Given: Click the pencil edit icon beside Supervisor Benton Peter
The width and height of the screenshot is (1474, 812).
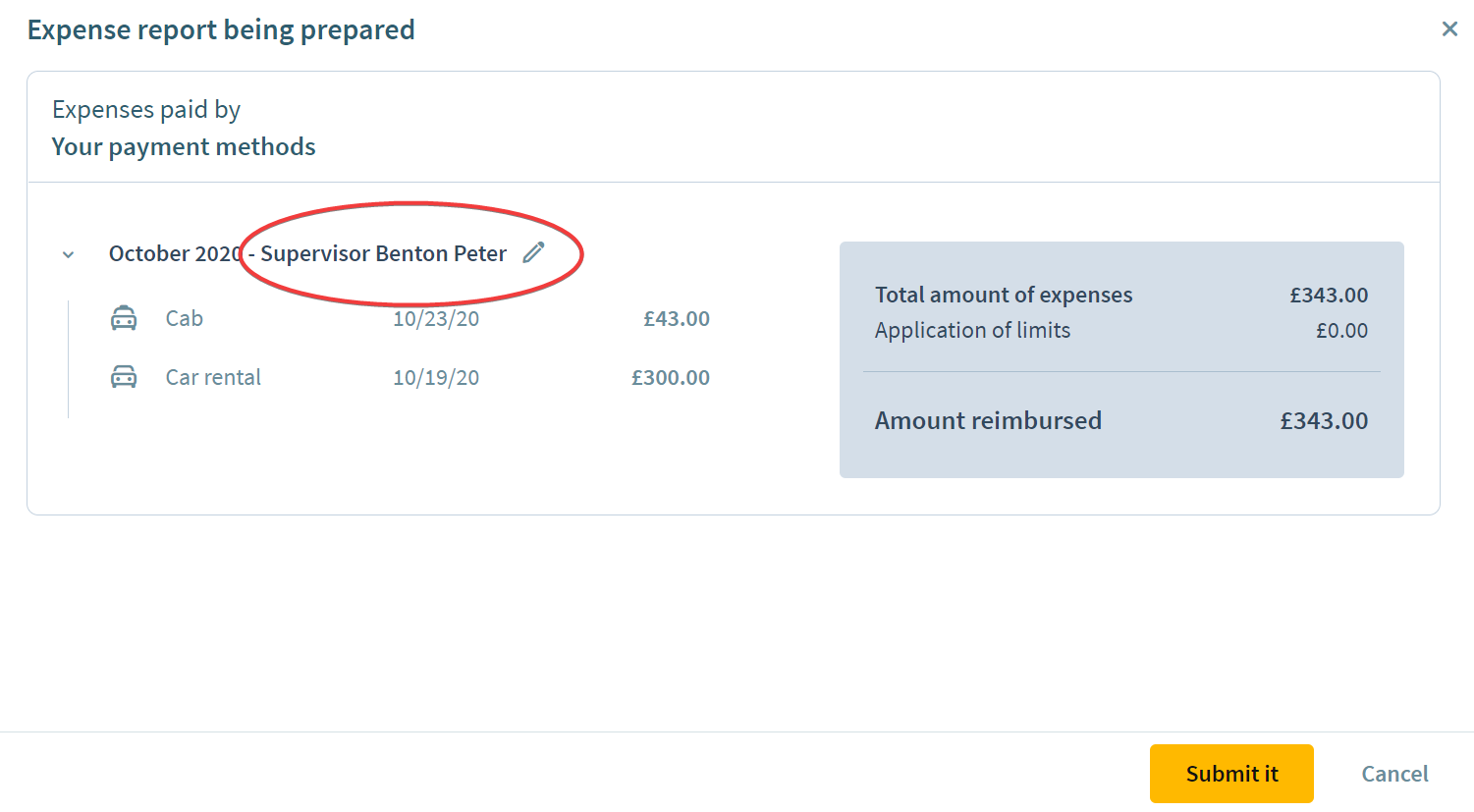Looking at the screenshot, I should 533,252.
